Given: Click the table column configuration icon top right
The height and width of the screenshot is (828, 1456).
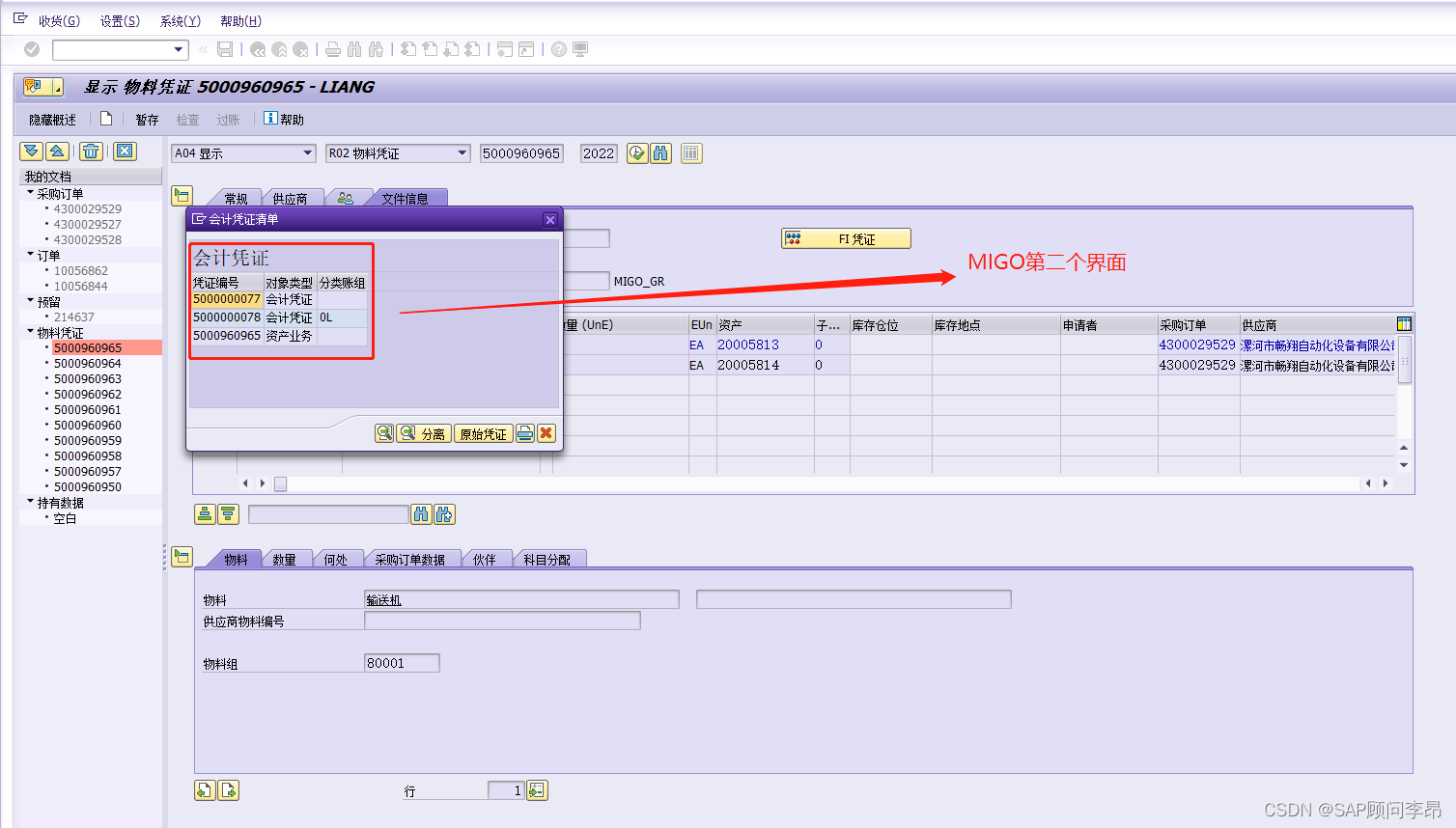Looking at the screenshot, I should point(1404,324).
